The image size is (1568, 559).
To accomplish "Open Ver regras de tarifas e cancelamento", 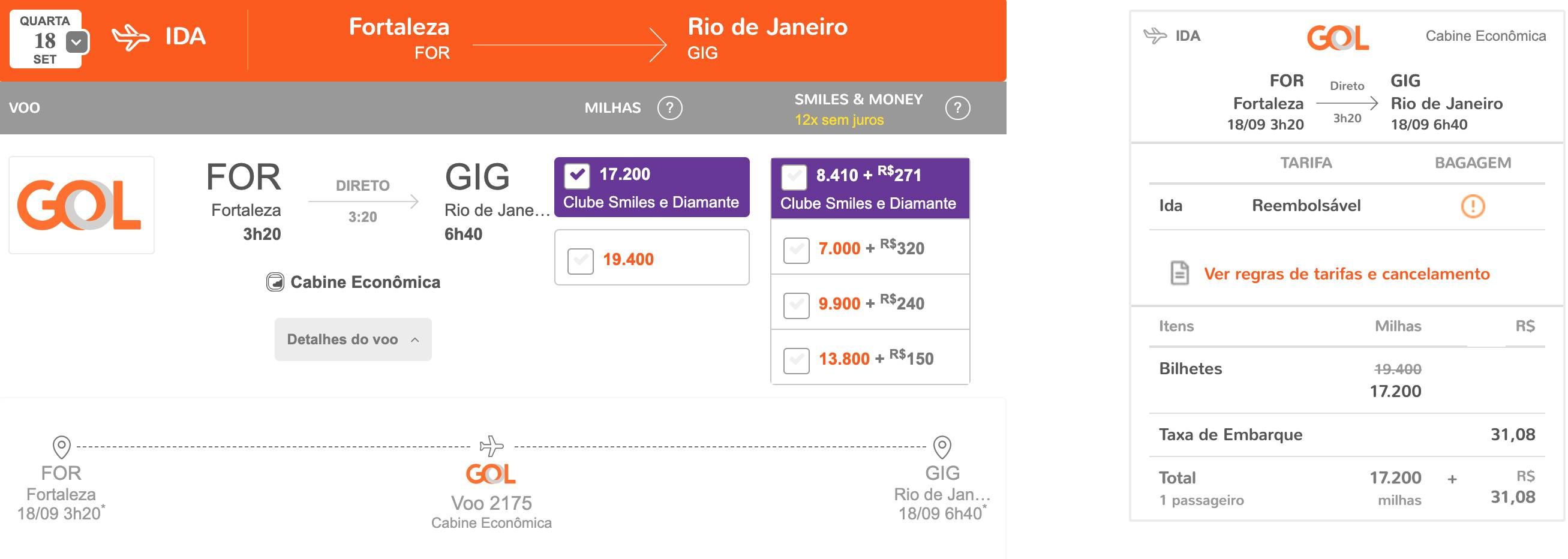I will tap(1347, 274).
